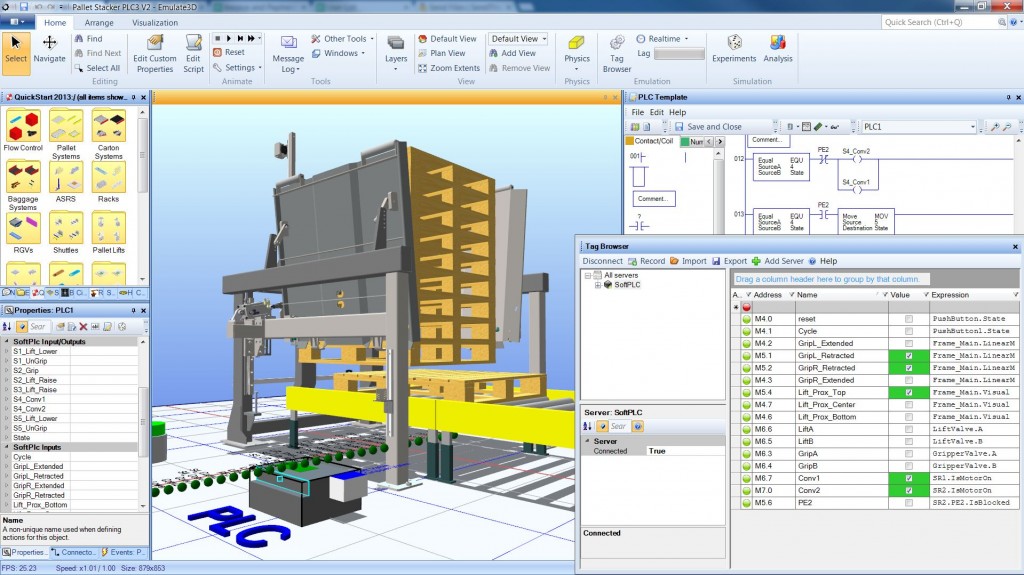
Task: Toggle PE2 value checkbox
Action: click(x=908, y=503)
